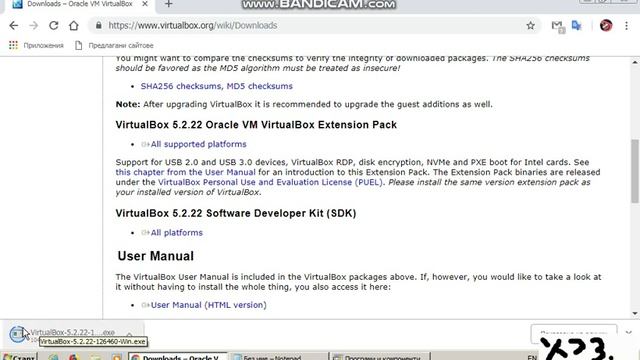Open the Gmail extension icon

558,26
